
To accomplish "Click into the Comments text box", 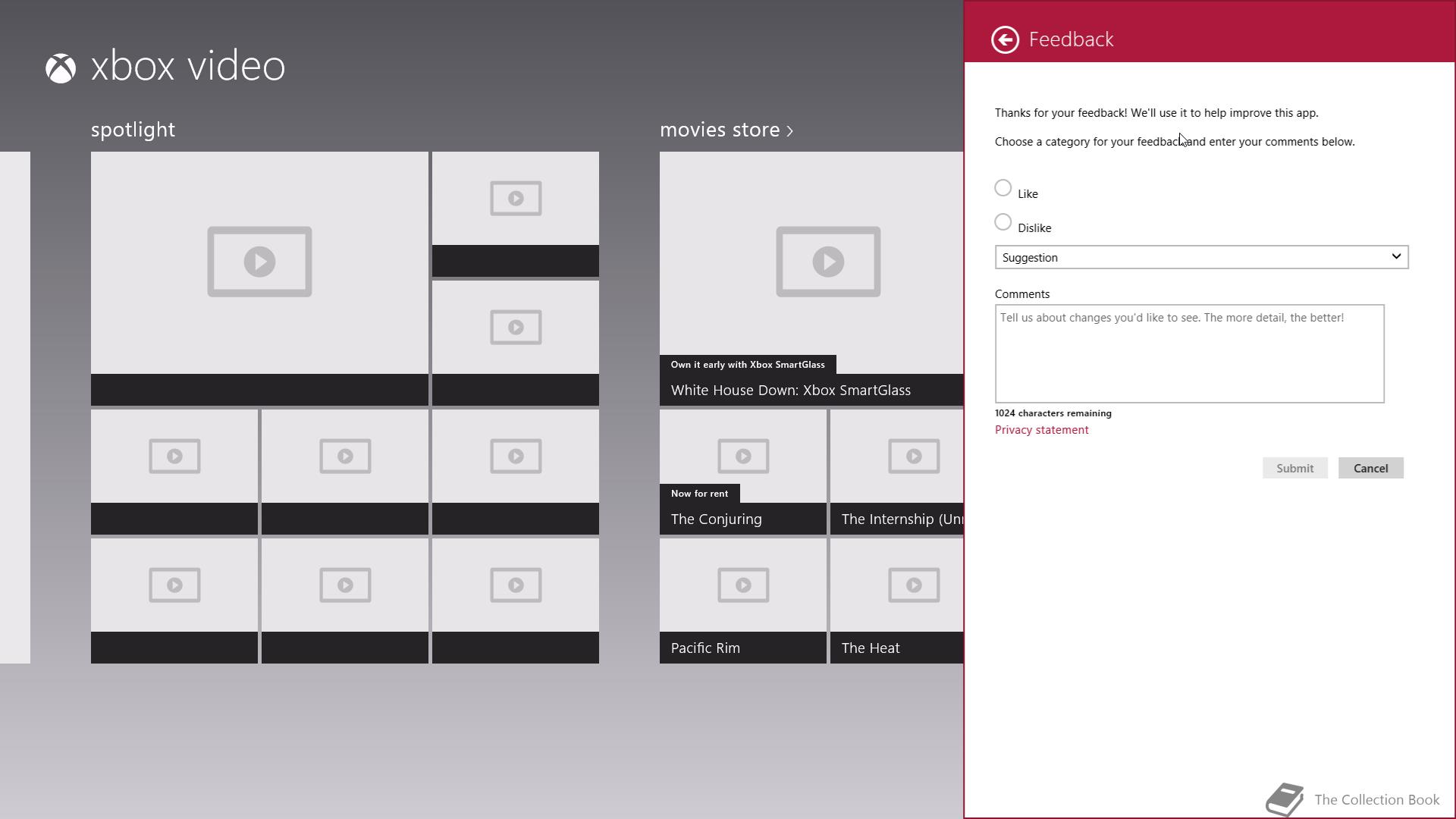I will pyautogui.click(x=1189, y=353).
